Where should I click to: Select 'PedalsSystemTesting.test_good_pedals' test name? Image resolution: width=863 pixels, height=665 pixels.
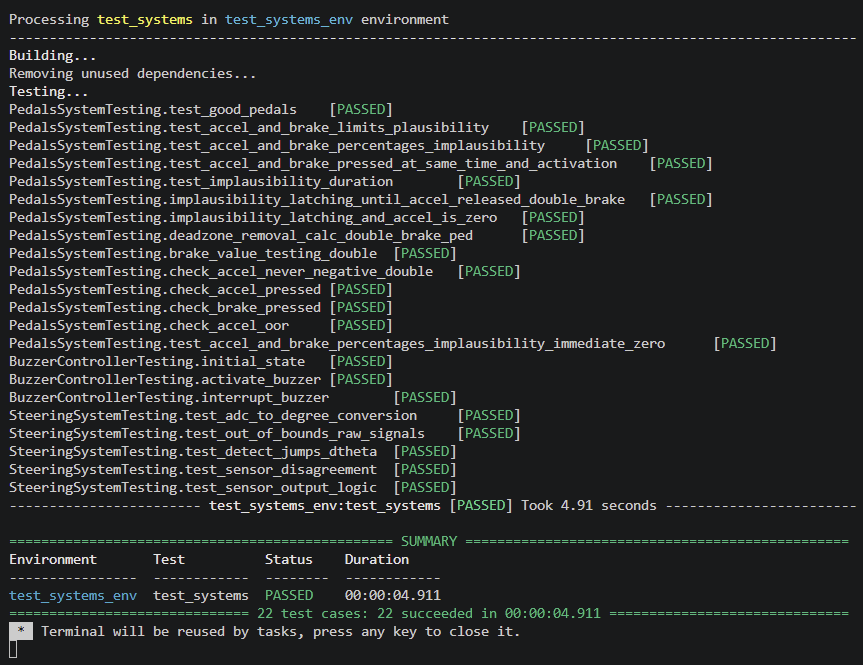tap(152, 110)
